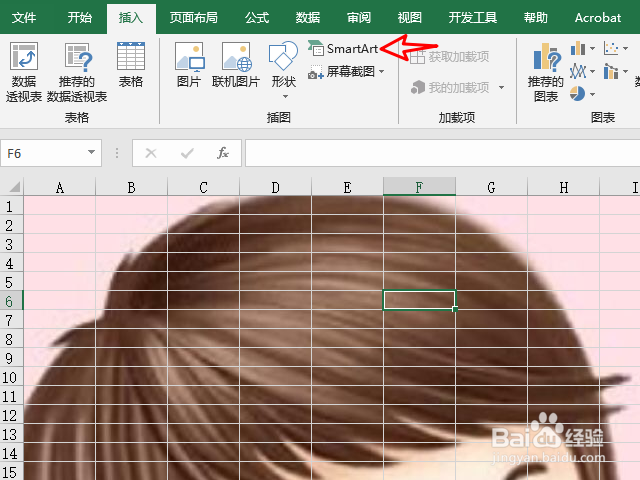Open My Add-ins (我的加载项)
The width and height of the screenshot is (640, 480).
pyautogui.click(x=450, y=87)
